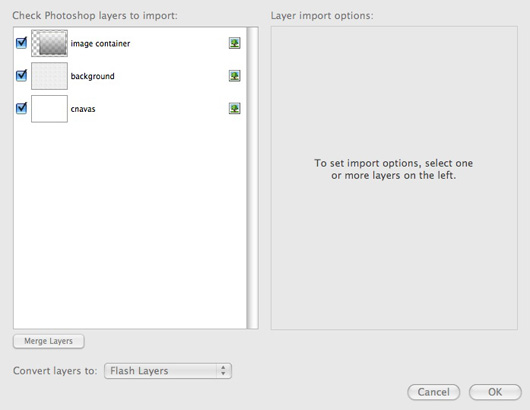Image resolution: width=530 pixels, height=410 pixels.
Task: Uncheck the cnavas layer checkbox
Action: pyautogui.click(x=22, y=108)
